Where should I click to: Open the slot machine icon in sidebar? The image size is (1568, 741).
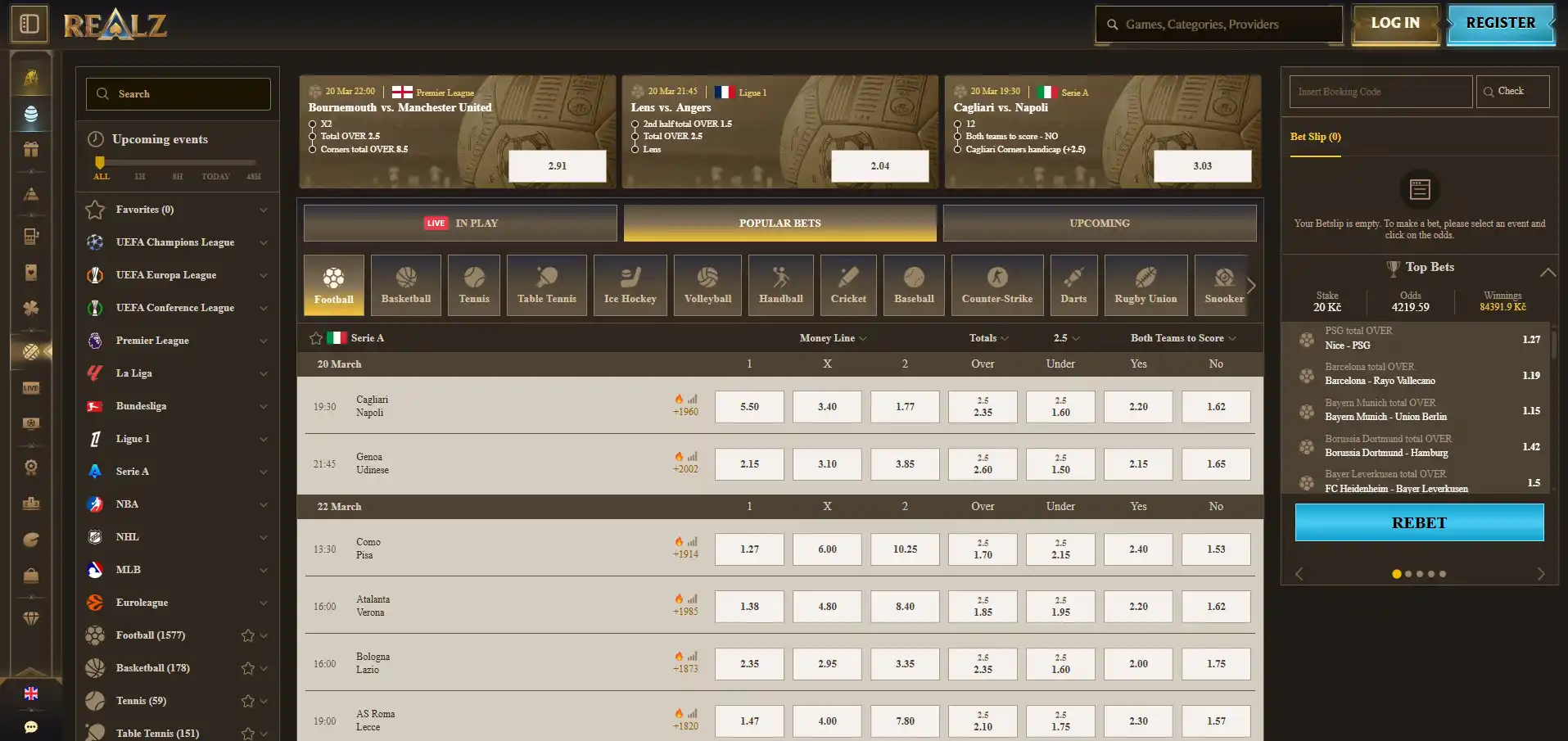click(x=31, y=237)
